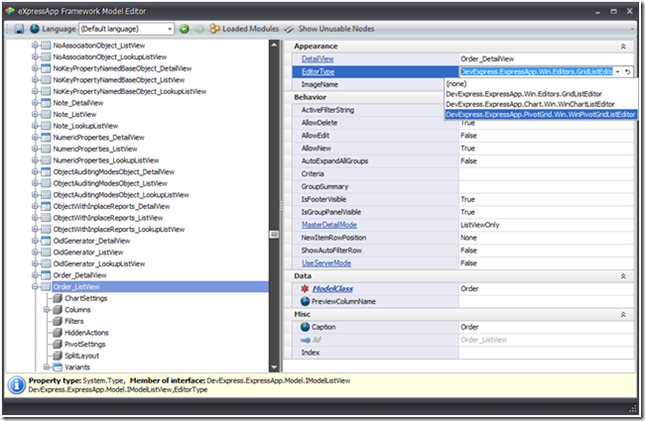The height and width of the screenshot is (421, 645).
Task: Click the tree scrollbar down arrow
Action: tap(274, 367)
